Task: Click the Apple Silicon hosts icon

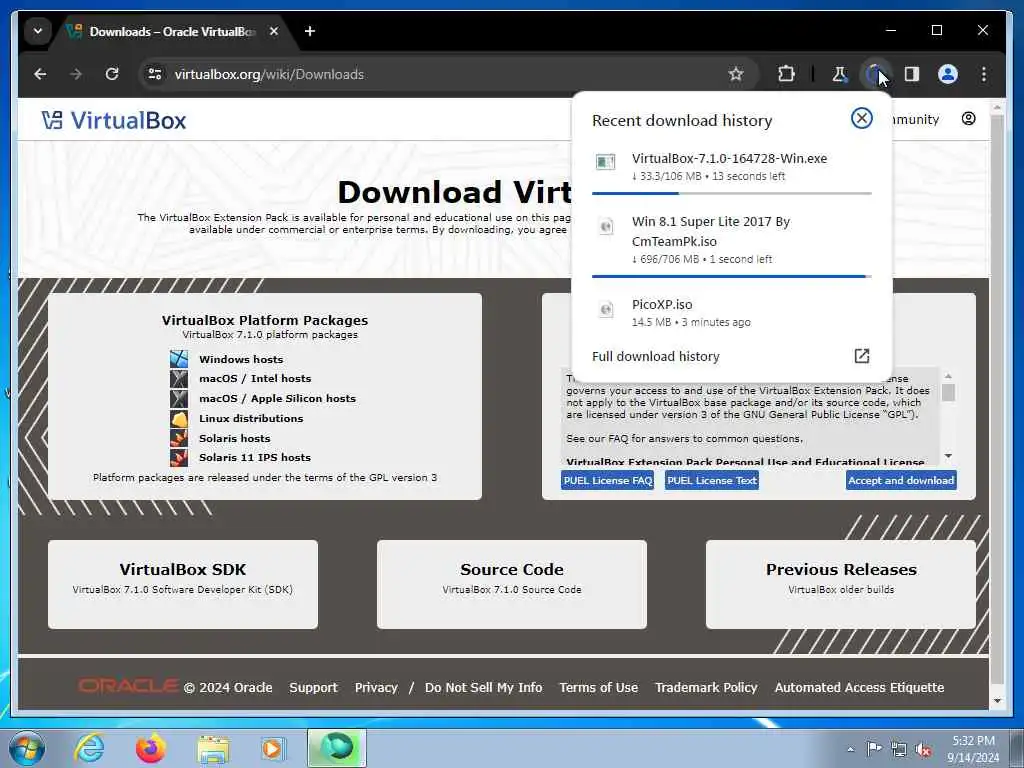Action: [179, 398]
